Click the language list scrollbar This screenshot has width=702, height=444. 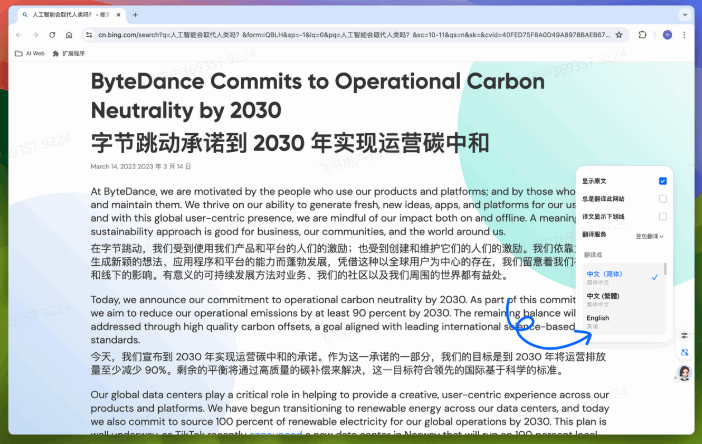click(x=665, y=269)
